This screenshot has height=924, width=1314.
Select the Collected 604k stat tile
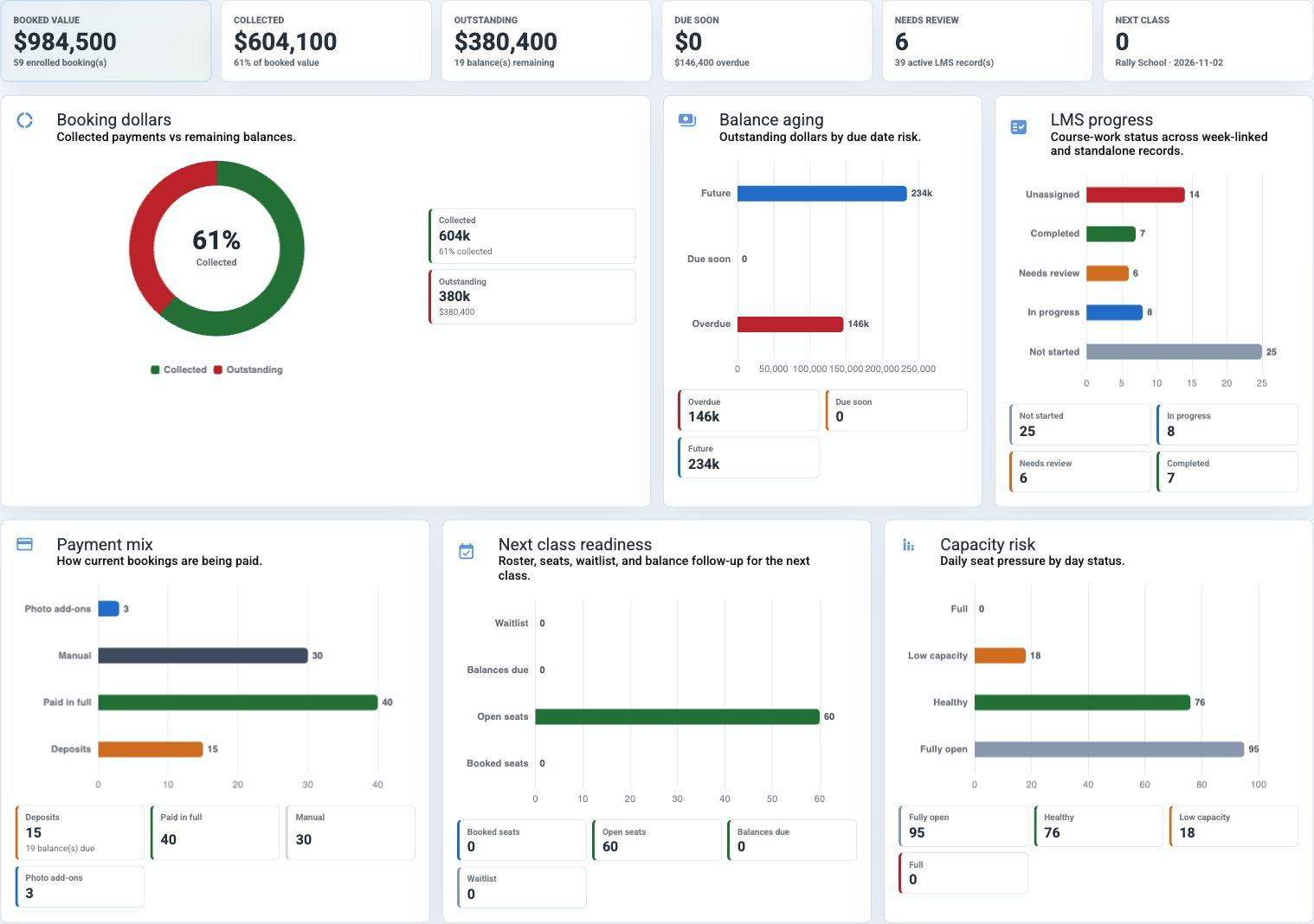532,235
